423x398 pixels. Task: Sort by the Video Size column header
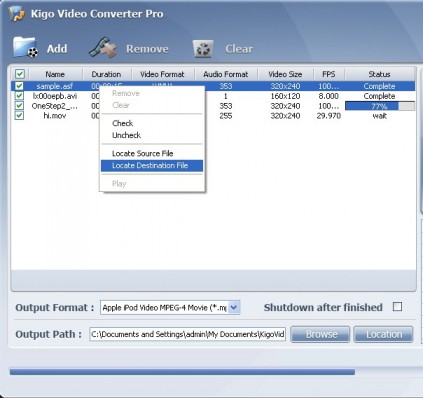tap(285, 74)
